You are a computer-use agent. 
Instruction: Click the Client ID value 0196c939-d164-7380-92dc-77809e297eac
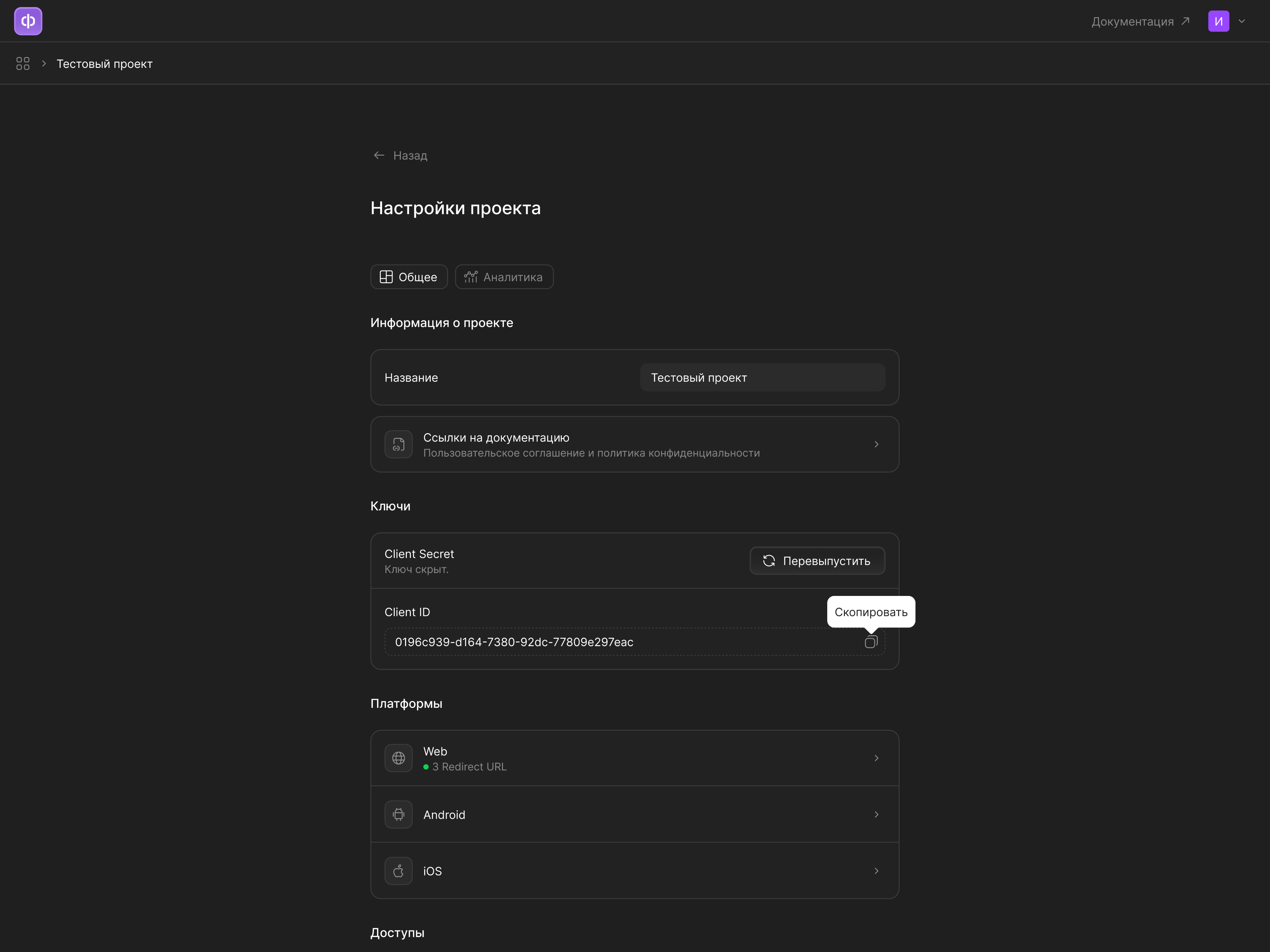pos(514,642)
